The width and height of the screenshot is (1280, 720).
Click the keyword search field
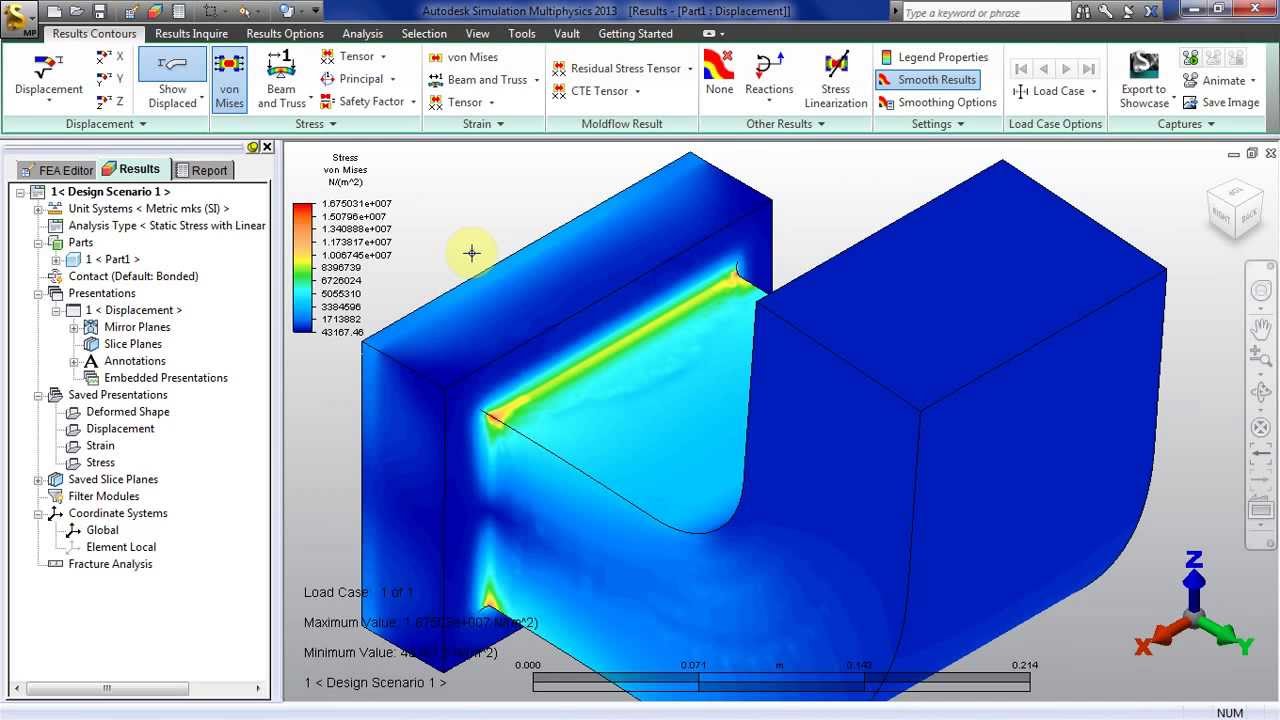pos(985,13)
